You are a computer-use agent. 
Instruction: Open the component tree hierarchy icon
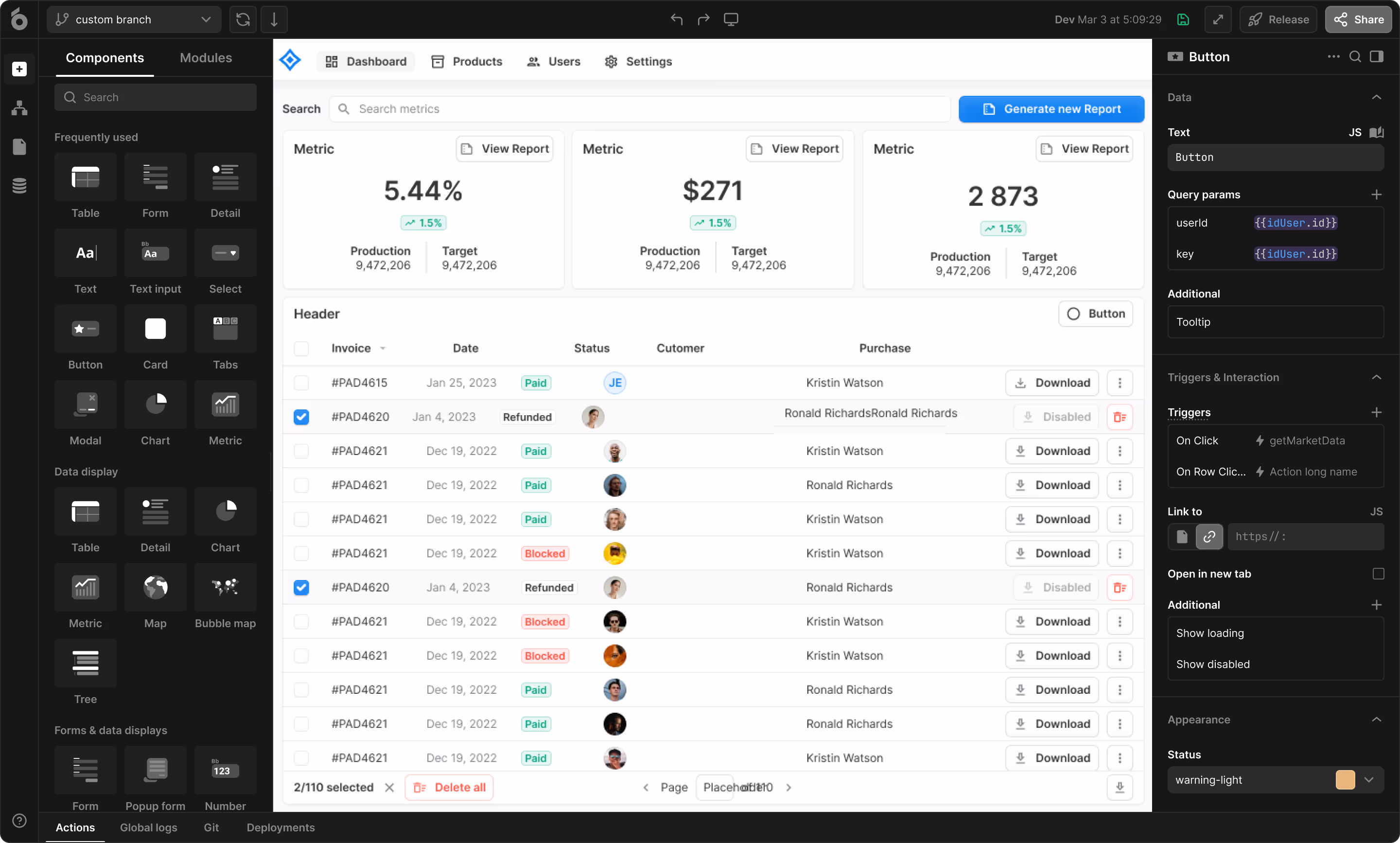point(19,108)
